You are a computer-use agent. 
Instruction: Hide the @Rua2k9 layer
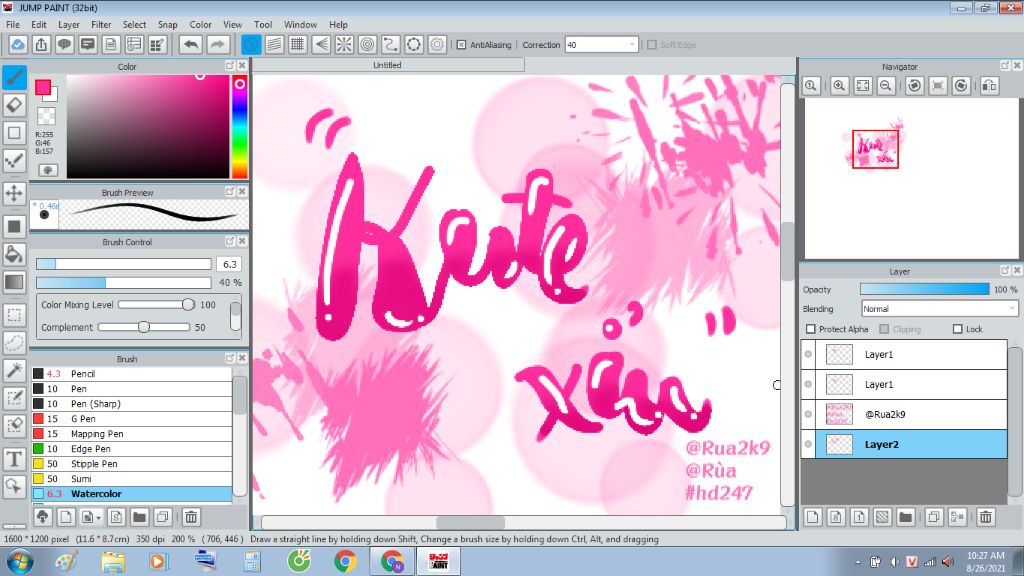pyautogui.click(x=808, y=414)
